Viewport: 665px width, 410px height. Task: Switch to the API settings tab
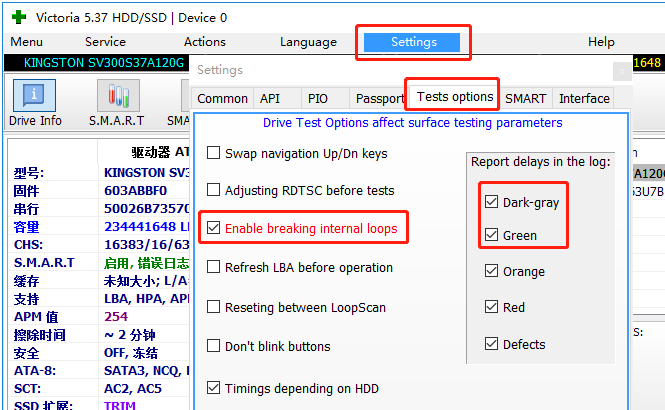coord(270,98)
